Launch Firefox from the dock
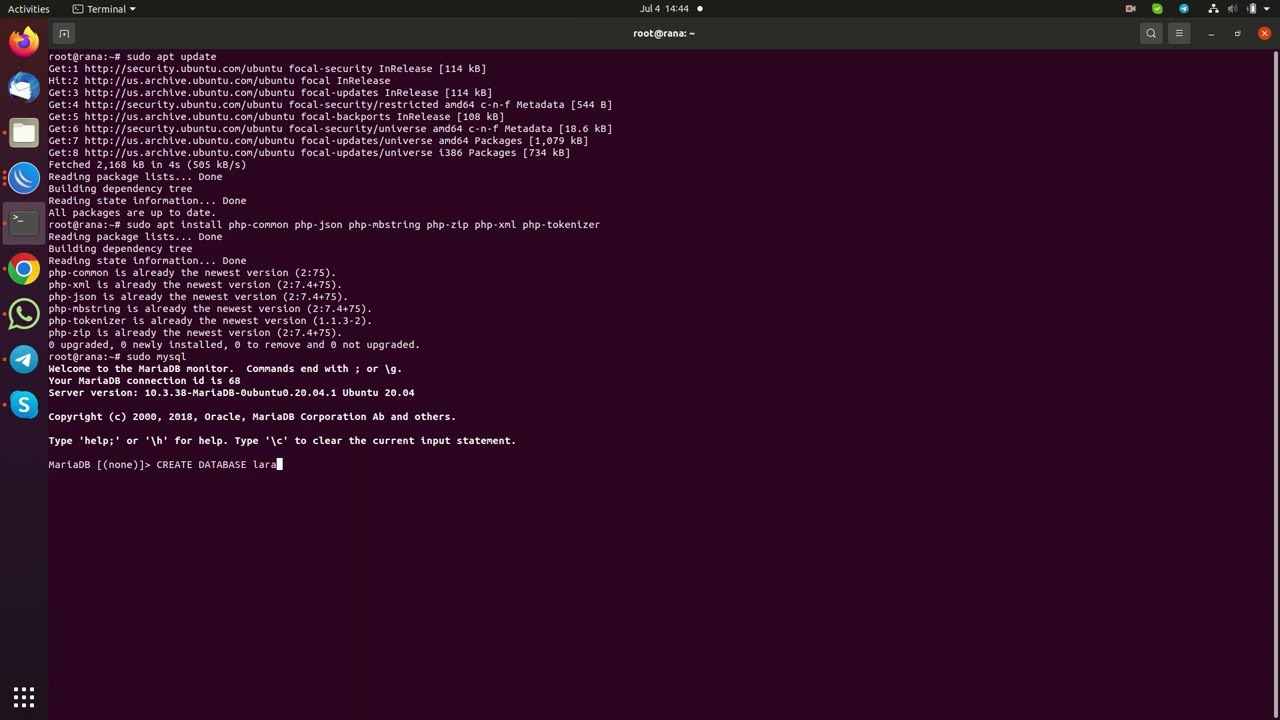 [x=24, y=42]
